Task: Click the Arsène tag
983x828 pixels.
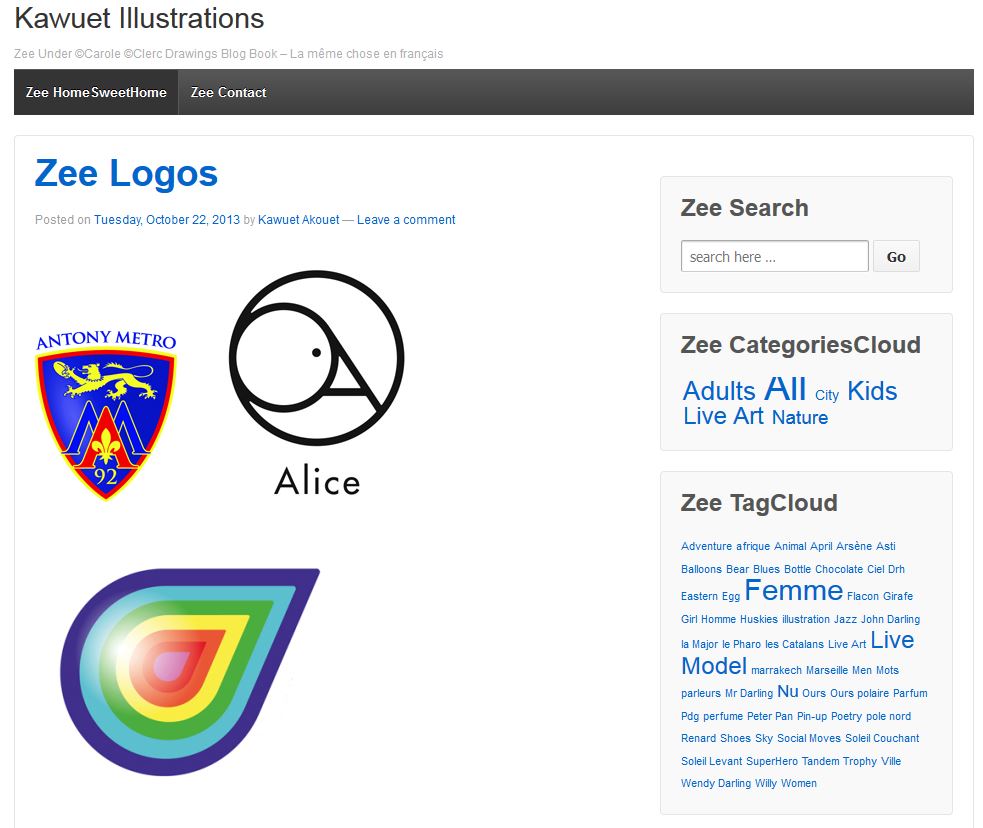Action: point(854,546)
